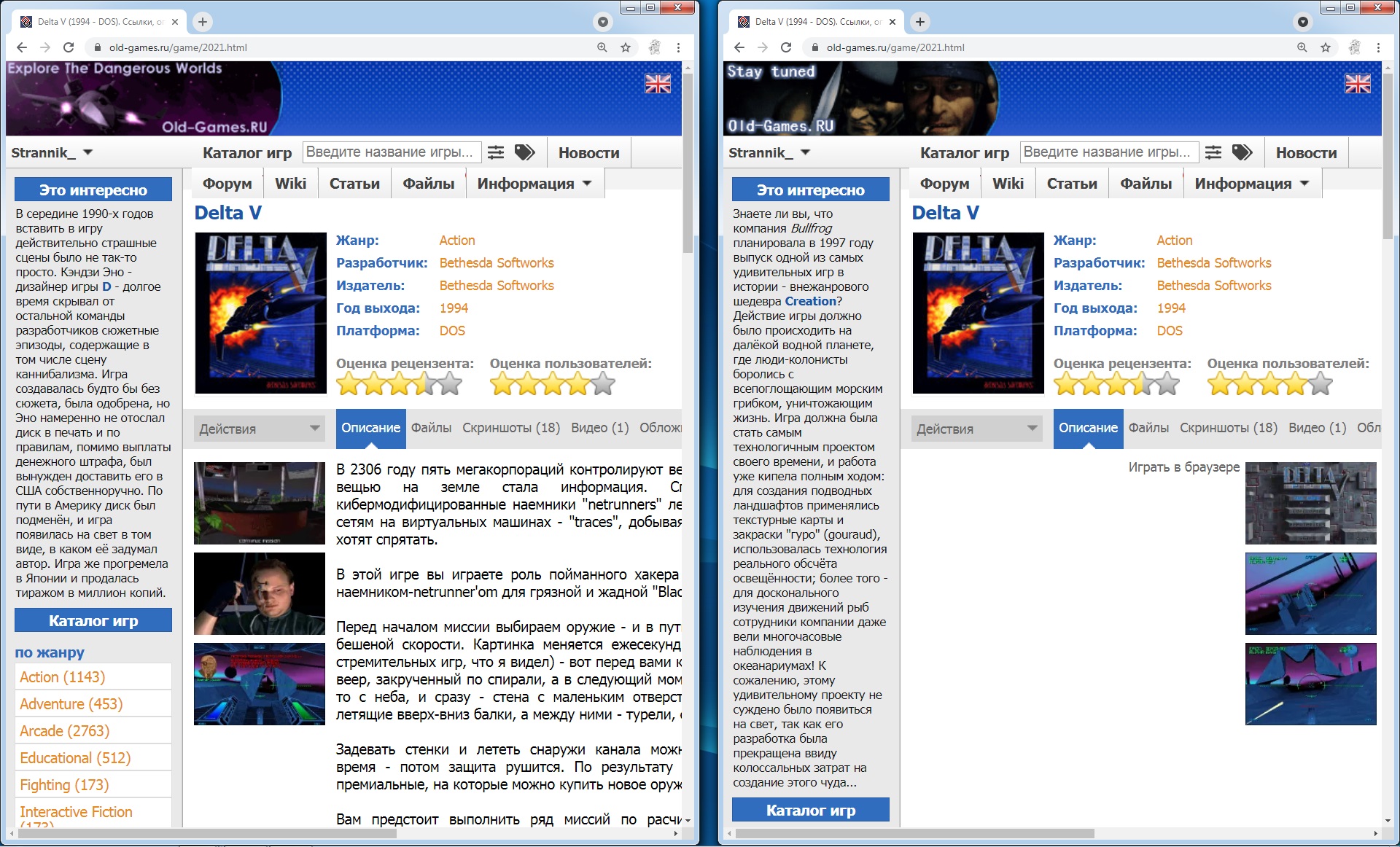1400x847 pixels.
Task: Open Chrome menu dots in right window
Action: click(1377, 47)
